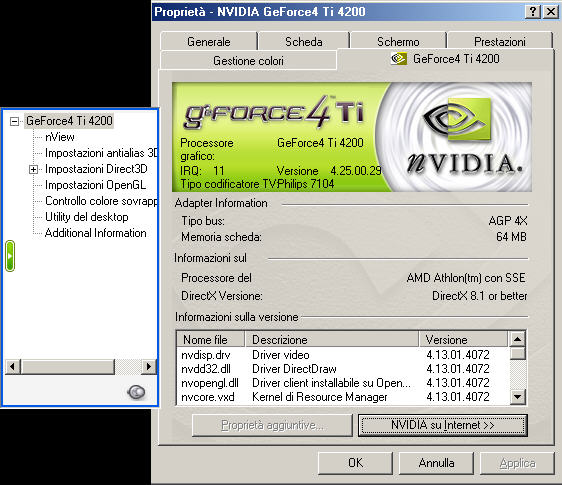This screenshot has width=562, height=485.
Task: Open the Gestione colori tab
Action: pos(248,61)
